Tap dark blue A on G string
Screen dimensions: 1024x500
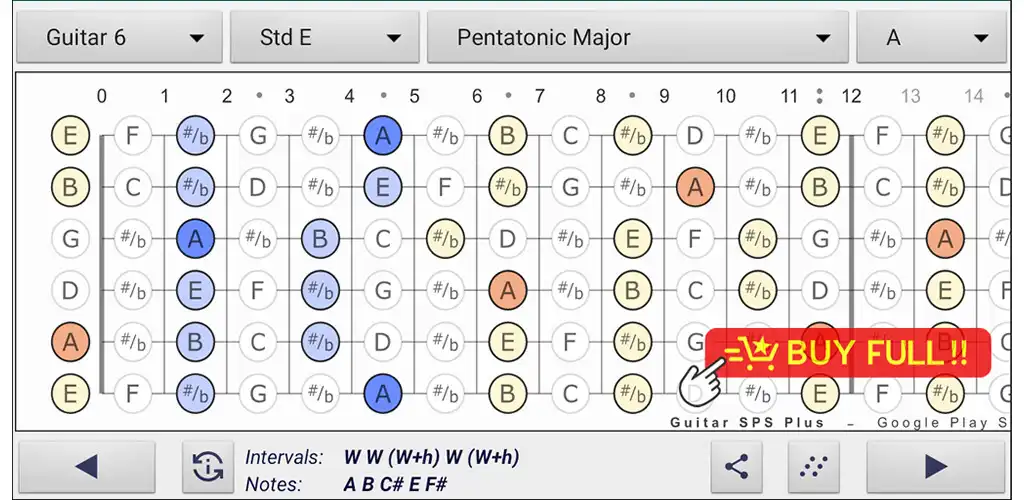(195, 239)
